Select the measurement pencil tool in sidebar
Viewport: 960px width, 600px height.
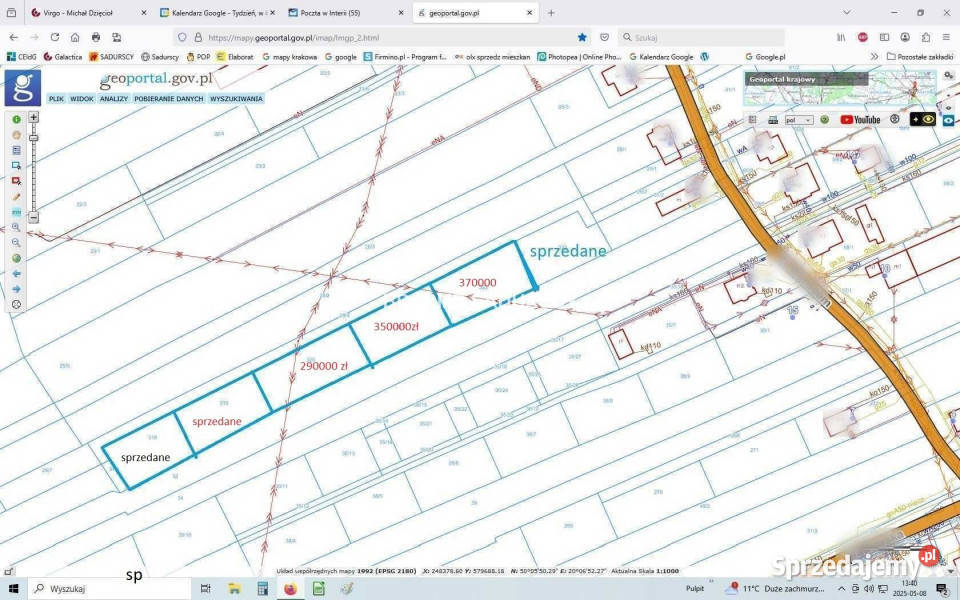[16, 196]
